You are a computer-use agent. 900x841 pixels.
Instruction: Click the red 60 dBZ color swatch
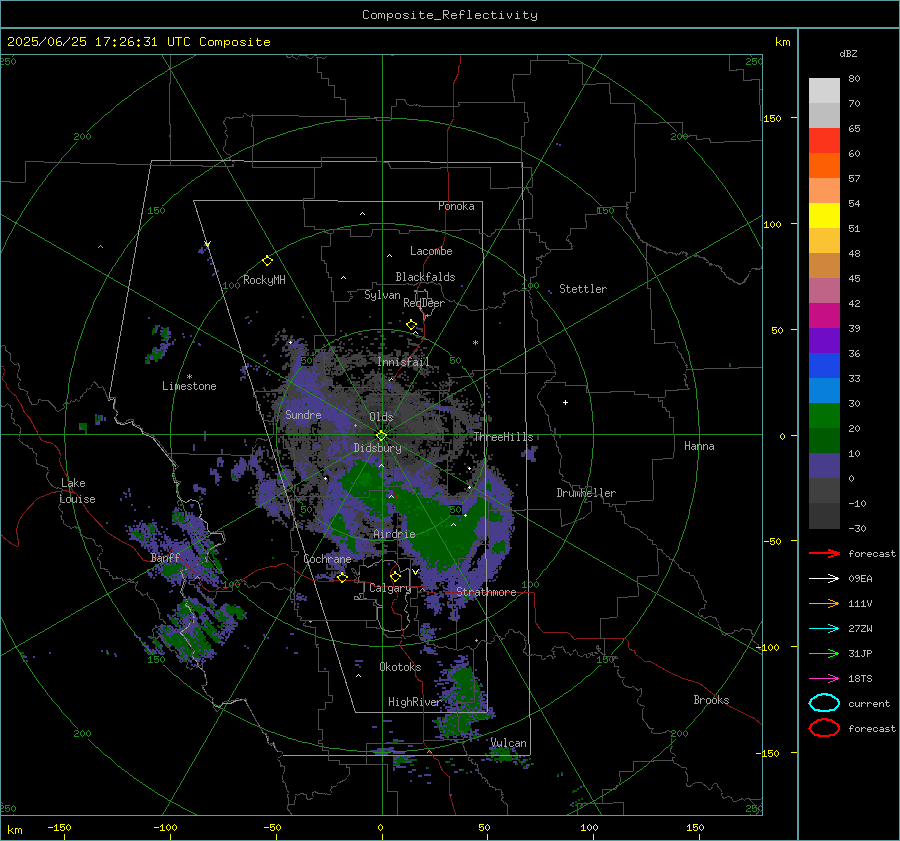tap(824, 141)
